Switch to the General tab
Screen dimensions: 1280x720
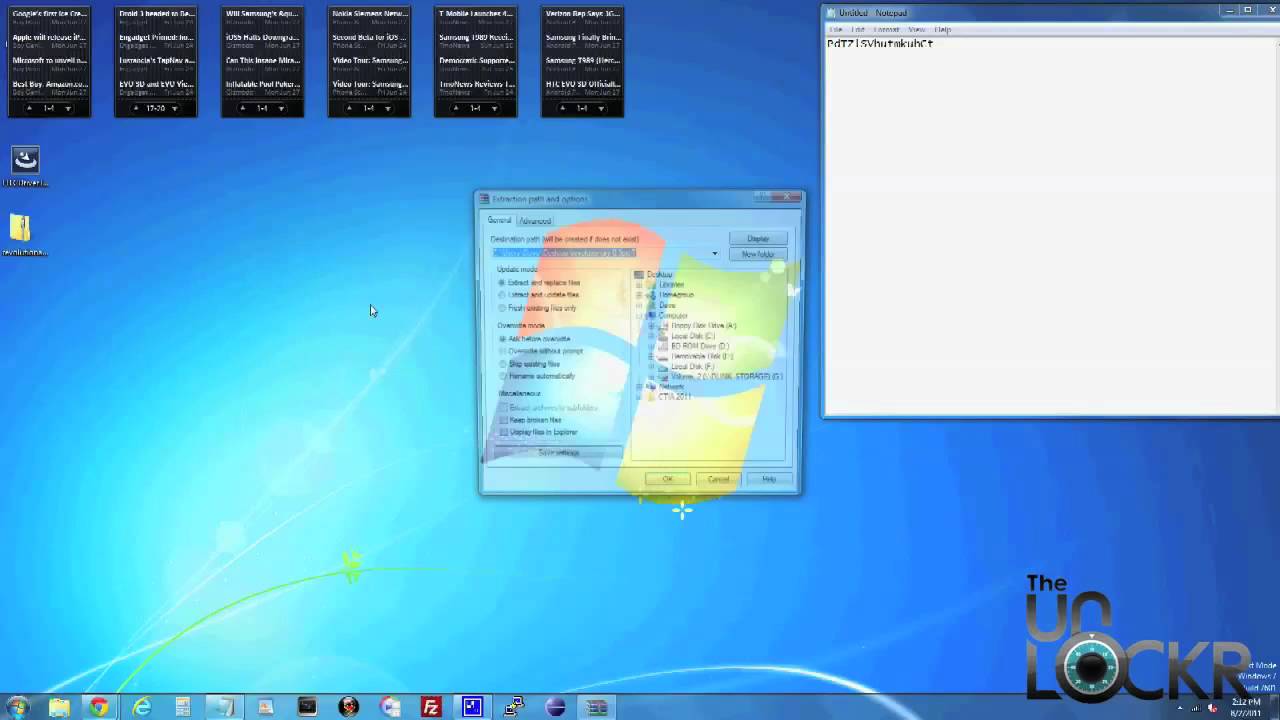coord(499,221)
